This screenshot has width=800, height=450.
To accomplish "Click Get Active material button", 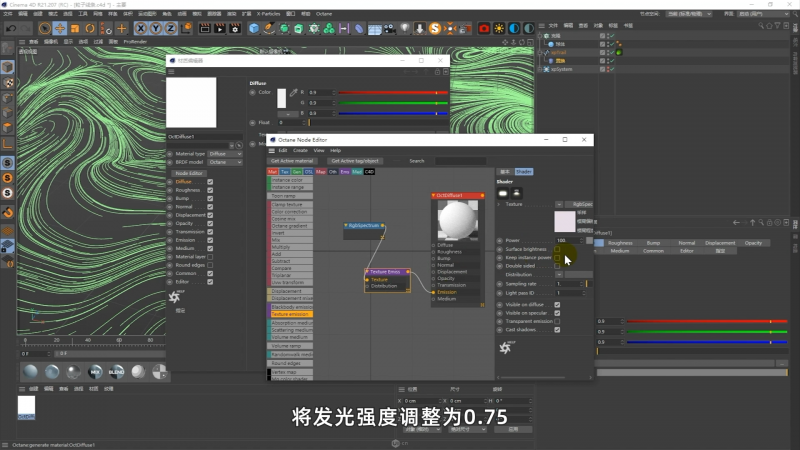I will 292,161.
